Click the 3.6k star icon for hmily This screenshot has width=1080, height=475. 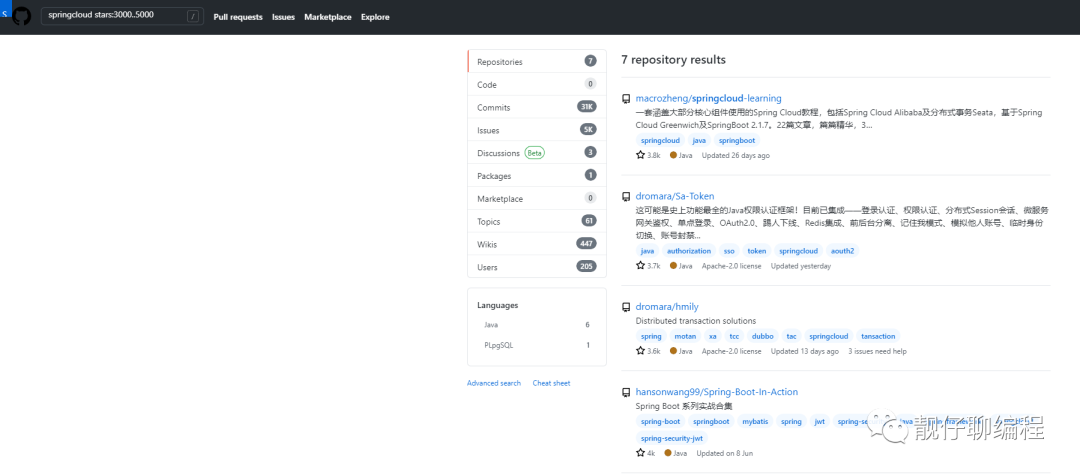(641, 350)
